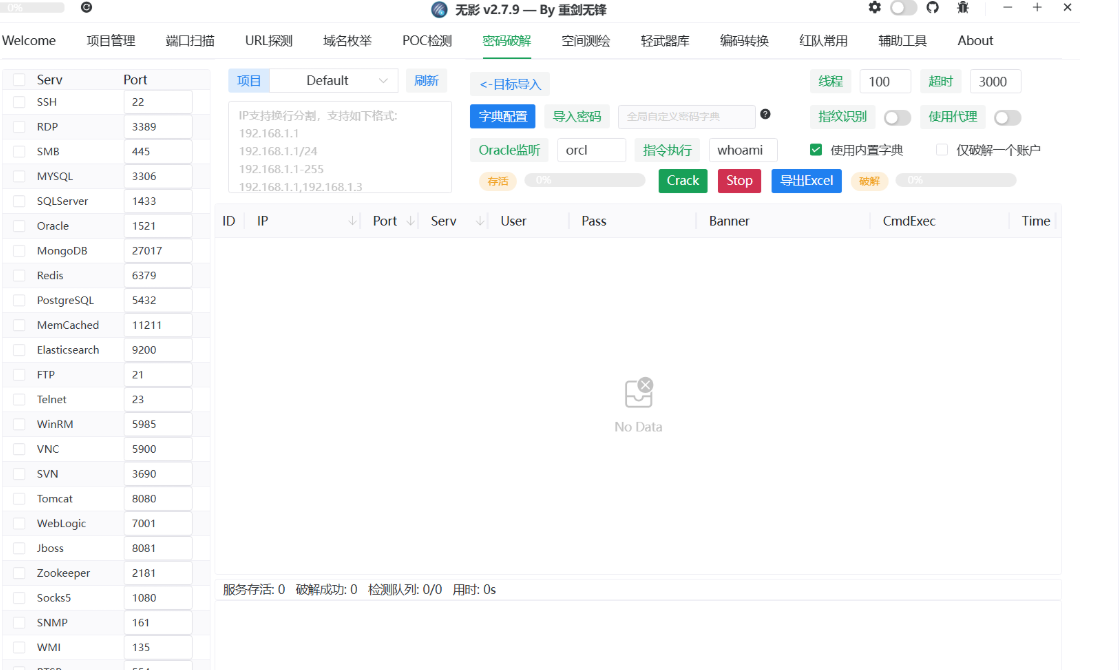Open the Default project dropdown

(x=334, y=81)
